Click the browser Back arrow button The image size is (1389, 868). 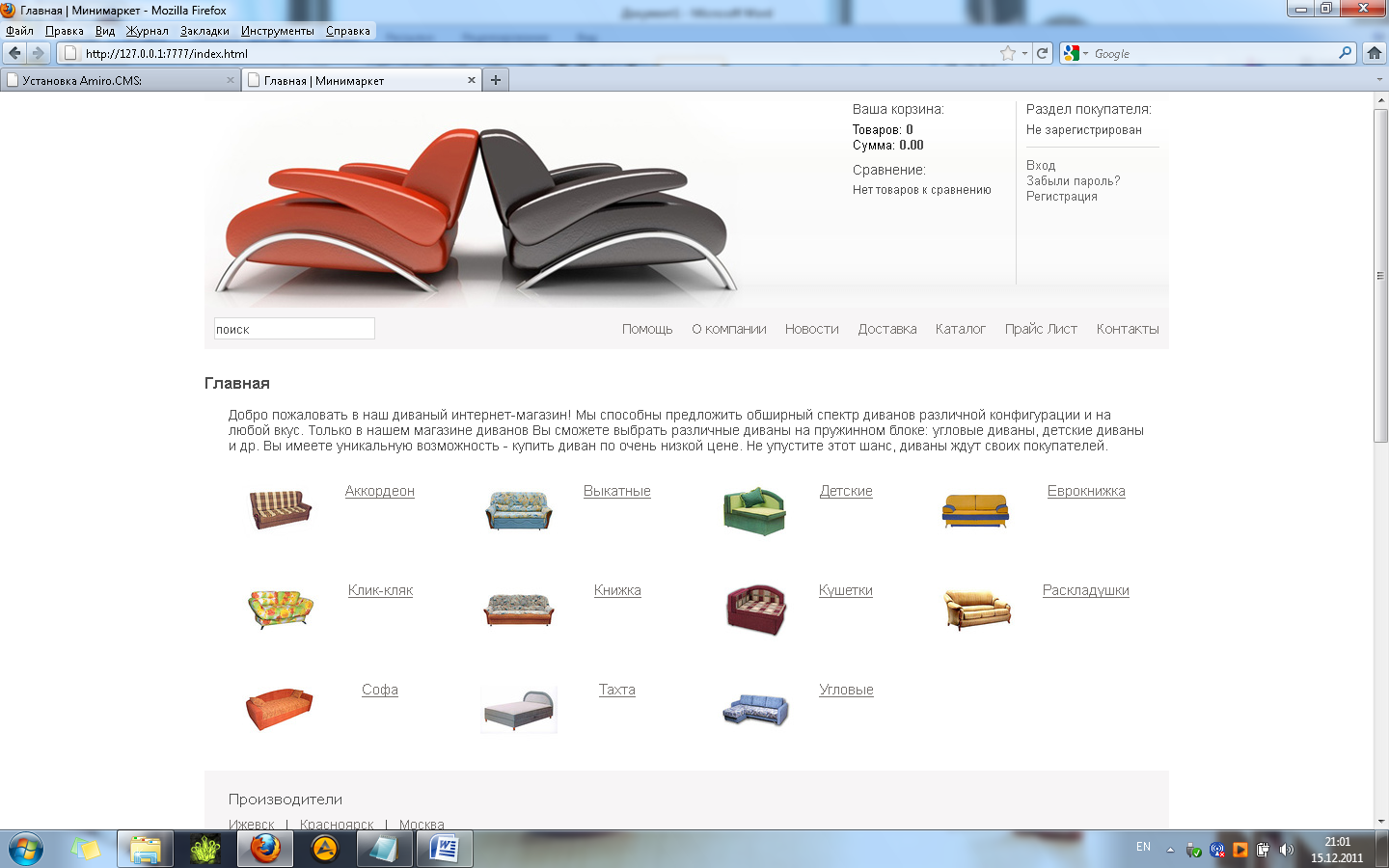[x=14, y=53]
